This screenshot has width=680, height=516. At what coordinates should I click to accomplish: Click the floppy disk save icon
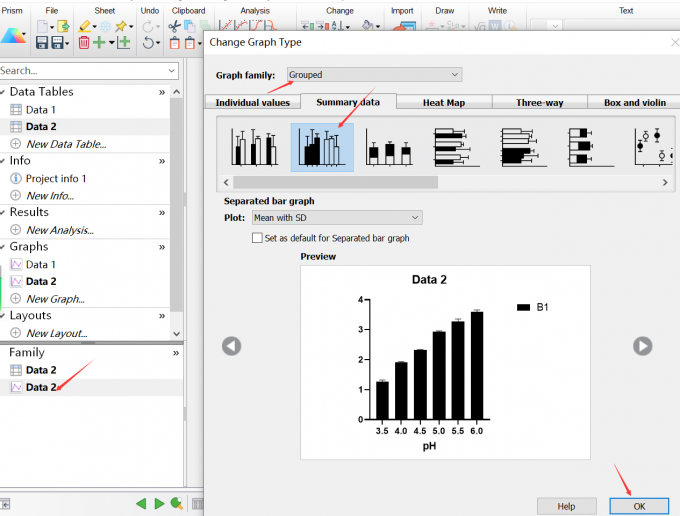click(43, 42)
